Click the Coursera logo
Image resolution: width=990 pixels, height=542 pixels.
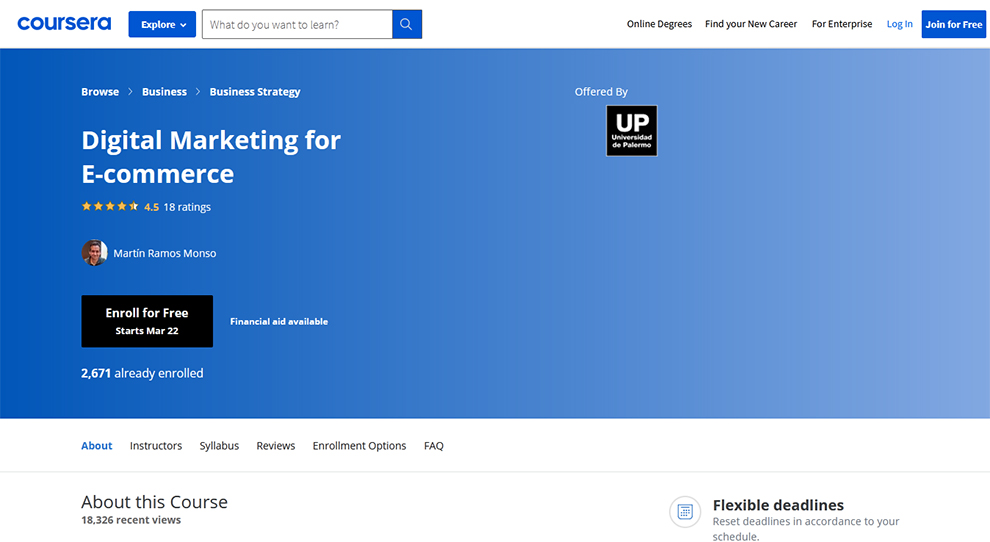click(64, 23)
